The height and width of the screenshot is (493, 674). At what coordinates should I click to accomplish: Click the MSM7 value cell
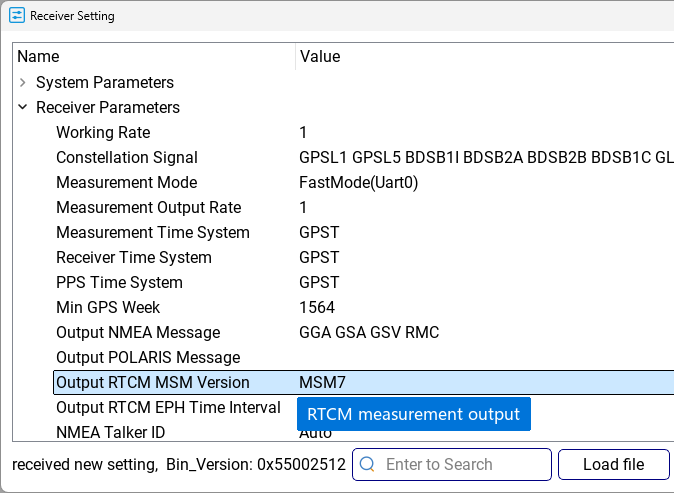[x=485, y=382]
